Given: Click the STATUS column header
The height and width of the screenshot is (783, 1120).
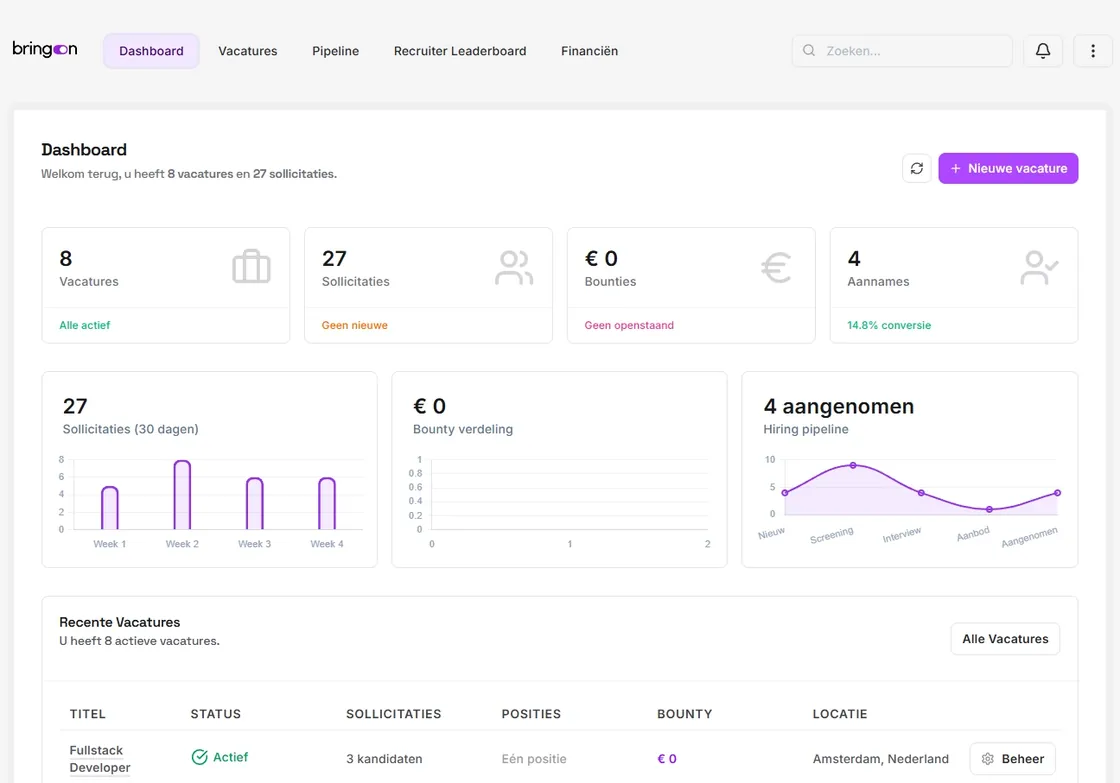Looking at the screenshot, I should [x=216, y=714].
